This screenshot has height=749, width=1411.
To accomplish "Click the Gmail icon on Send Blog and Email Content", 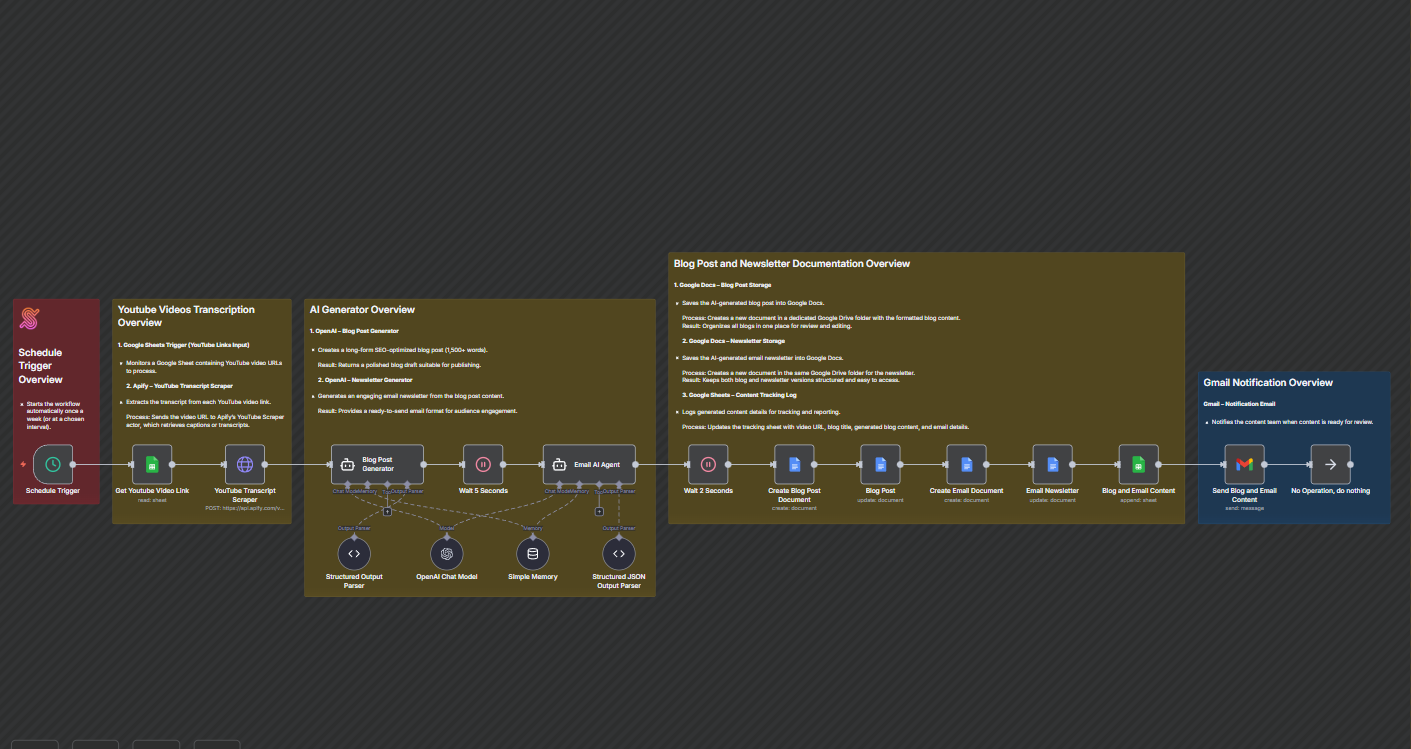I will [1243, 464].
